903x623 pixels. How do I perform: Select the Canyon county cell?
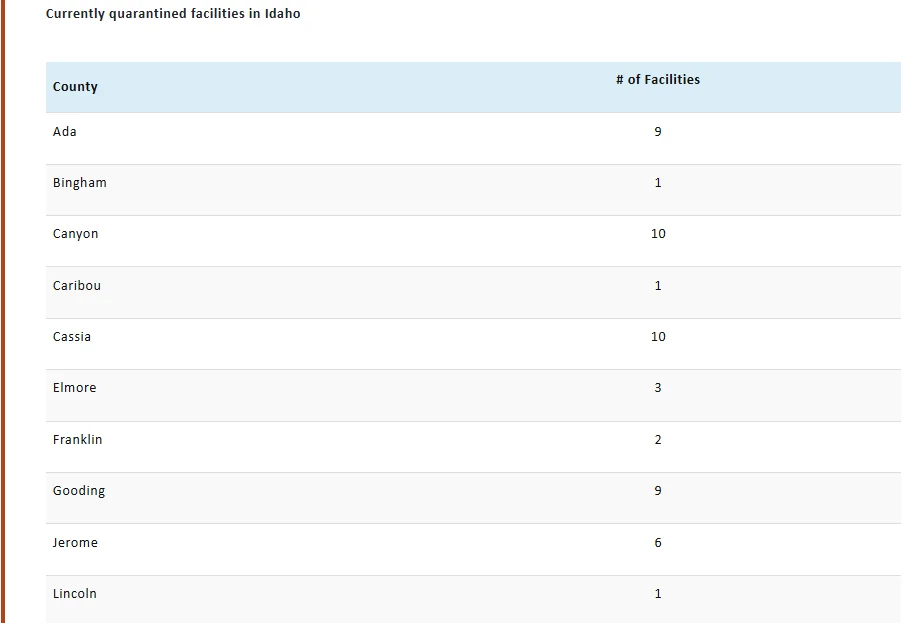(75, 234)
